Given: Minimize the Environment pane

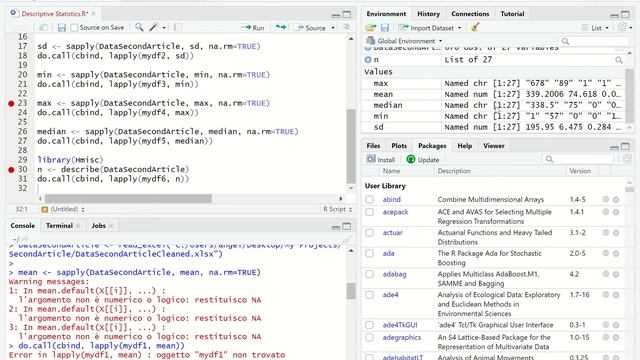Looking at the screenshot, I should [614, 15].
